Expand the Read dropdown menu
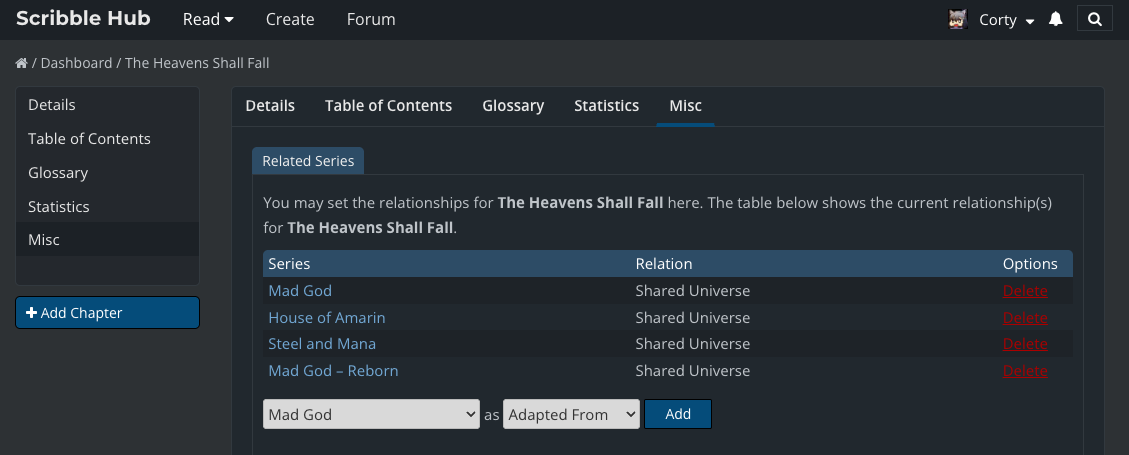The image size is (1129, 455). 208,19
